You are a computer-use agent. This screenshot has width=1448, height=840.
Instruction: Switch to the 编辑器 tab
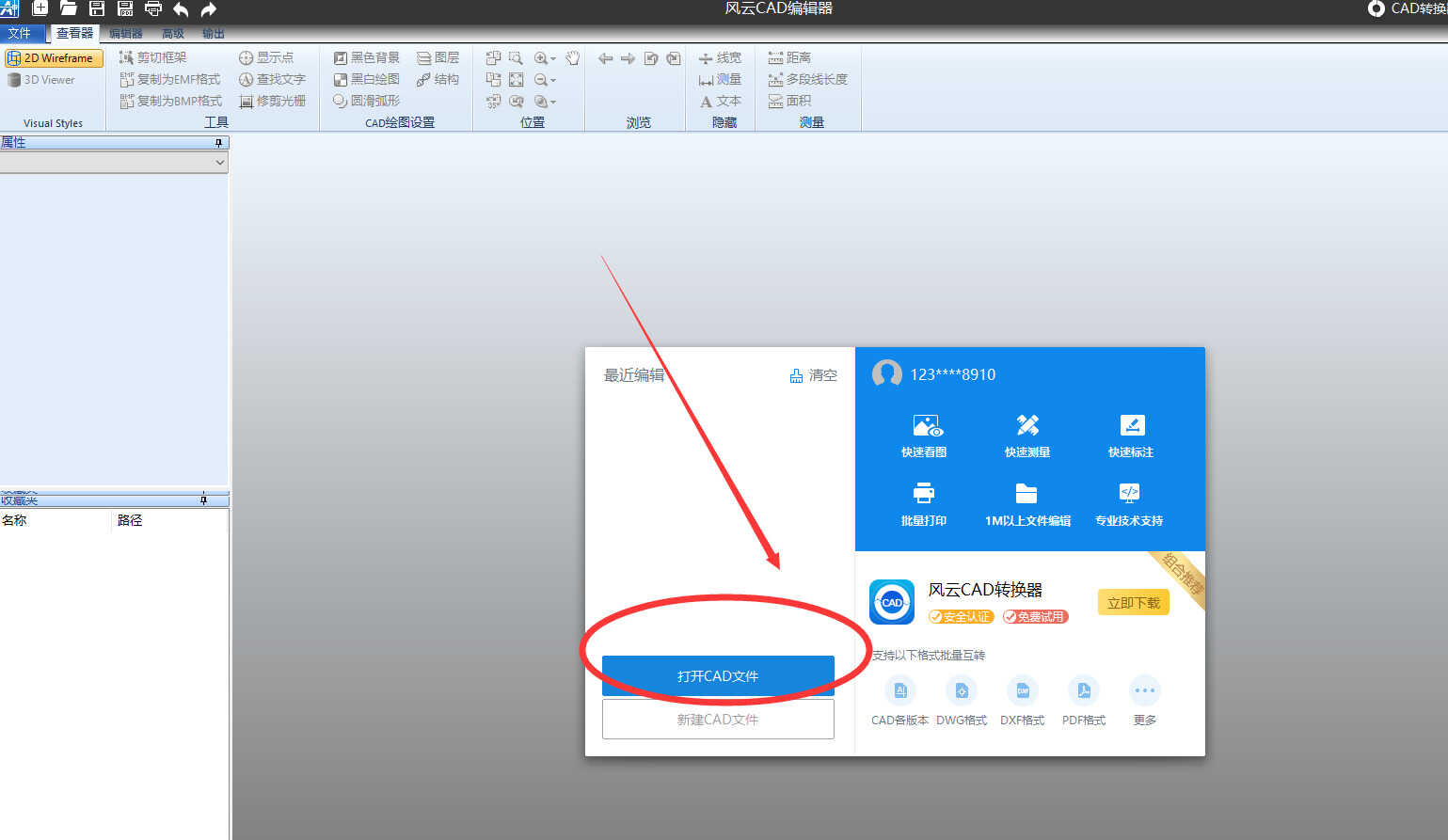[x=125, y=34]
